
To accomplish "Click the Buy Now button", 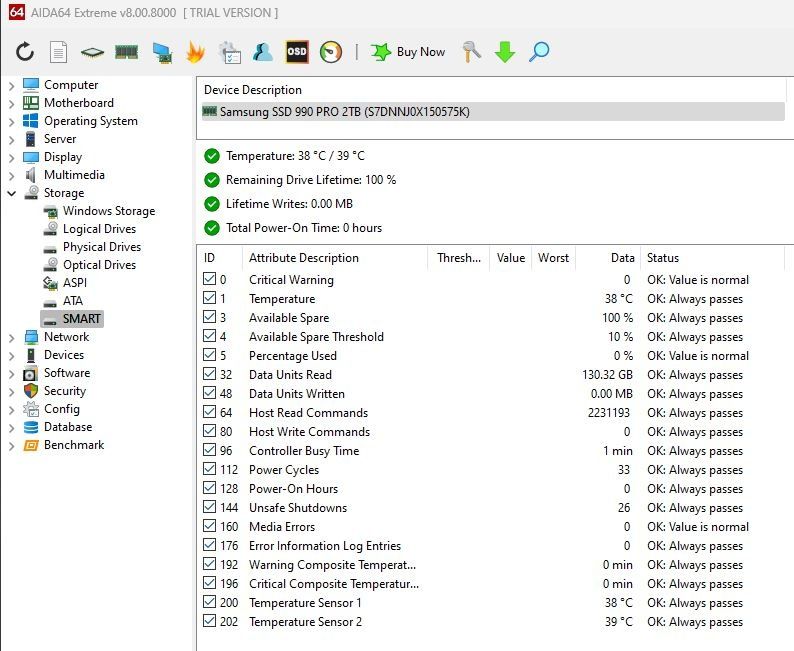I will click(x=408, y=52).
